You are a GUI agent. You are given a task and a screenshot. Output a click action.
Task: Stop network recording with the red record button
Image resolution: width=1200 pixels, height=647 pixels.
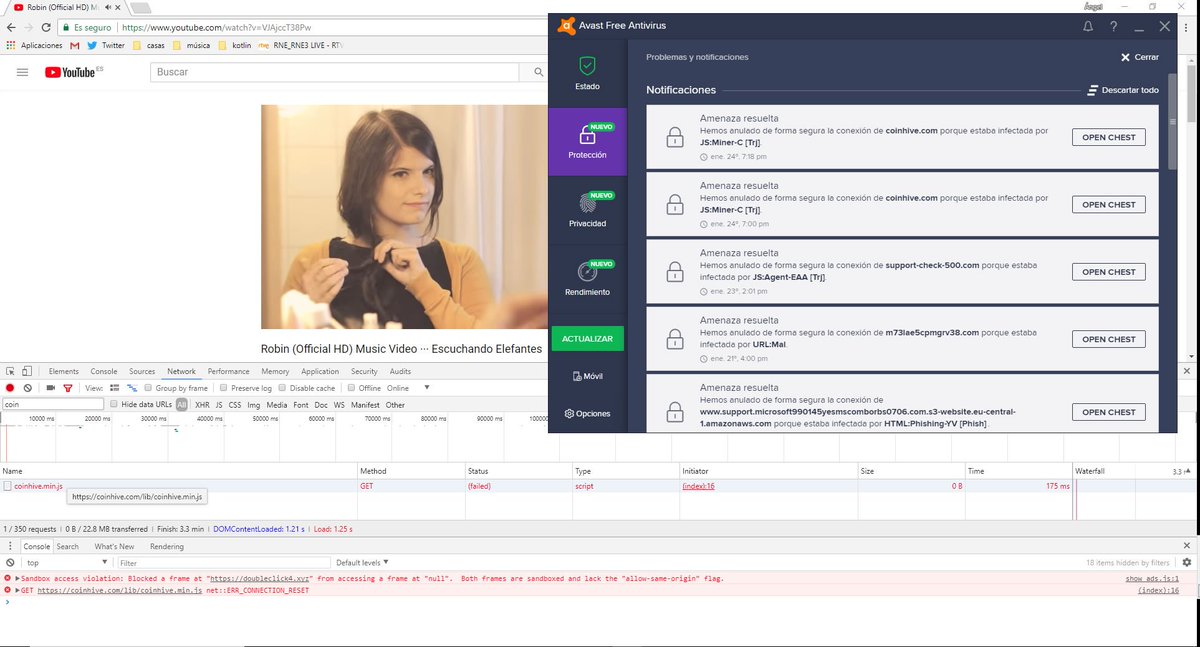click(x=10, y=388)
